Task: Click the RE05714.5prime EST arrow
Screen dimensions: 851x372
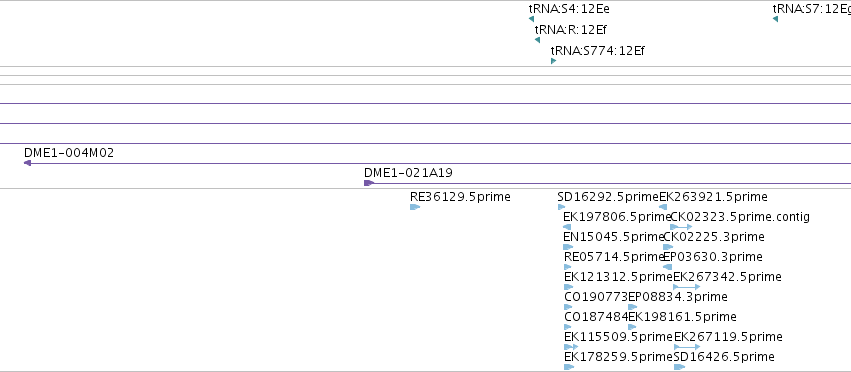Action: coord(568,267)
